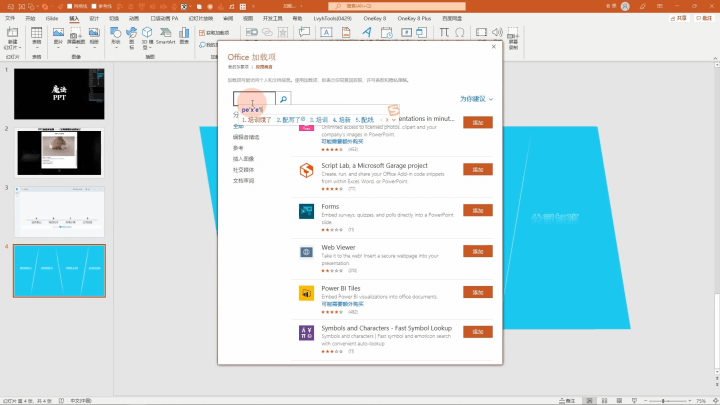Click the Share (共享) button
The height and width of the screenshot is (405, 720).
[679, 18]
